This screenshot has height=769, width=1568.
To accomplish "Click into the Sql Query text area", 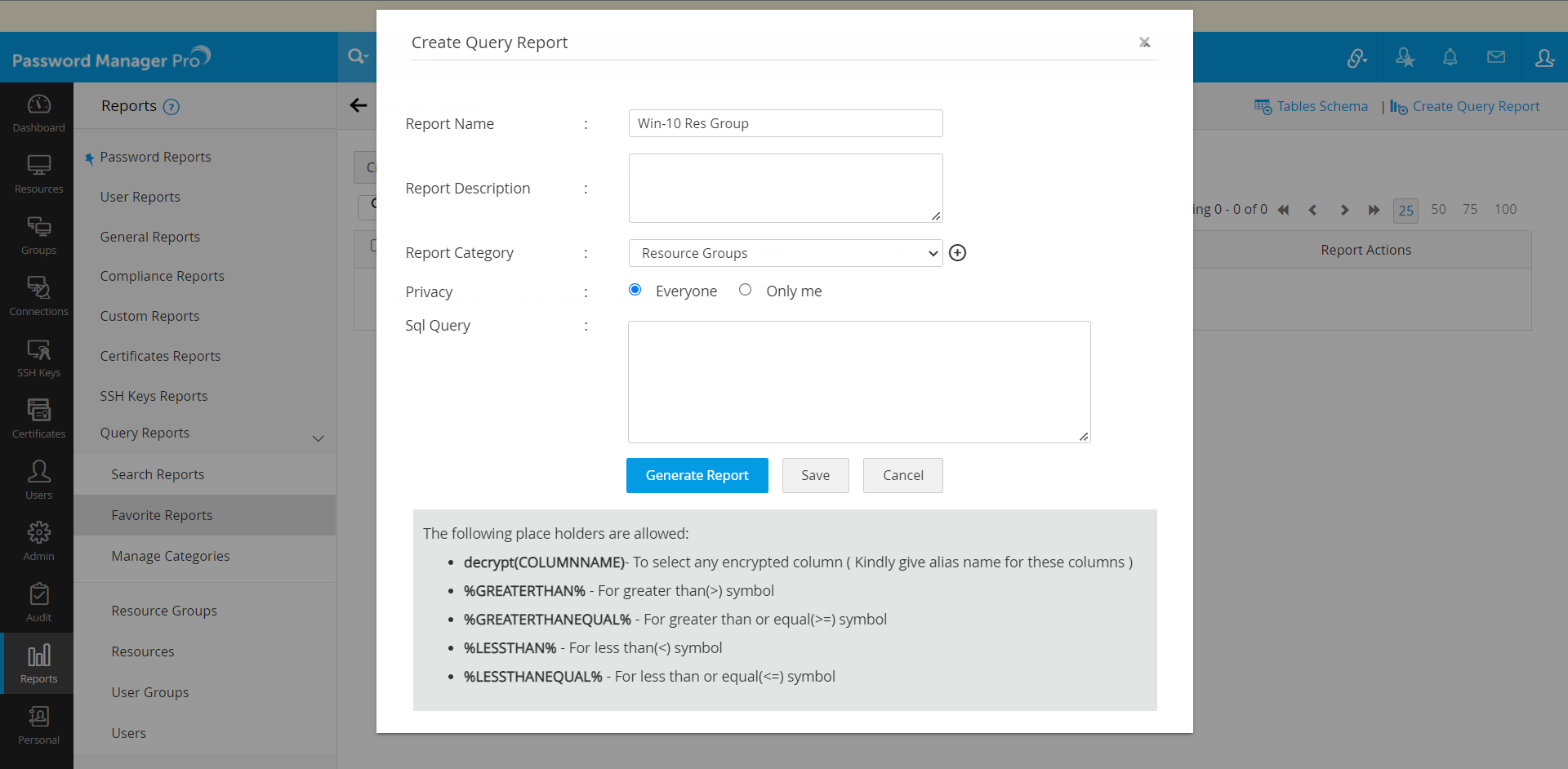I will [858, 381].
